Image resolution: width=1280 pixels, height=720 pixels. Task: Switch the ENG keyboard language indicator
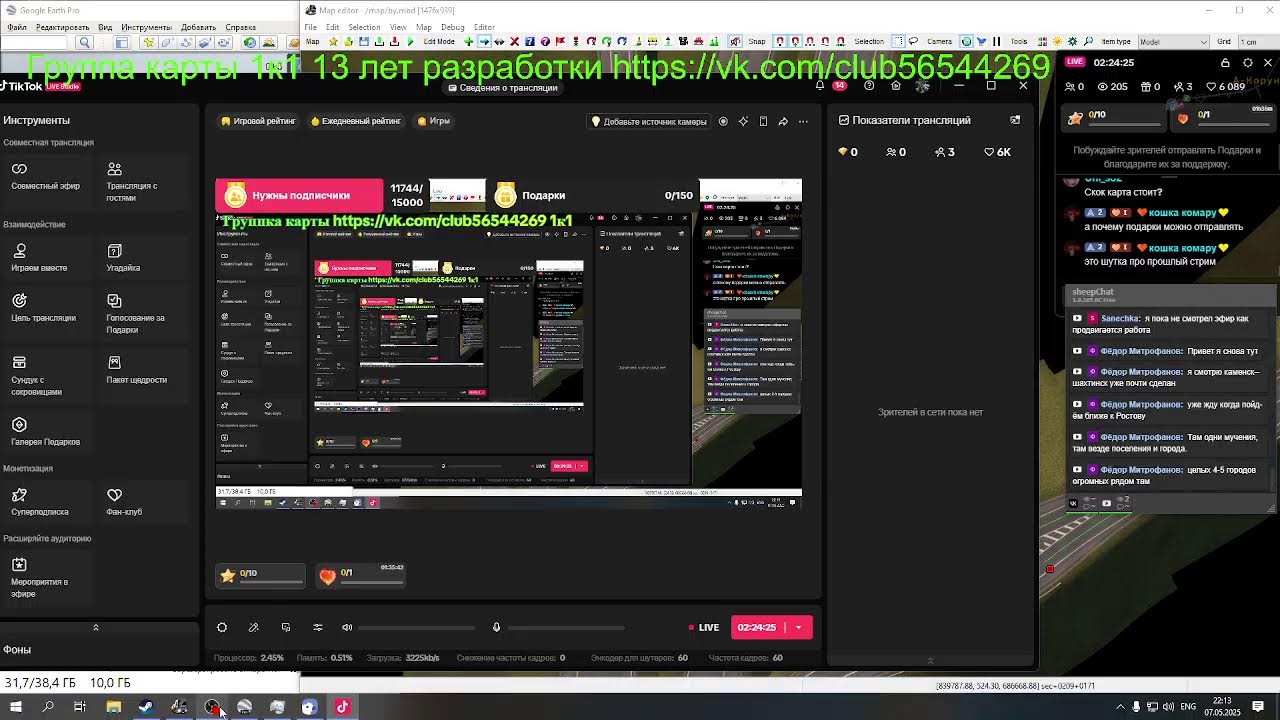click(x=1188, y=707)
